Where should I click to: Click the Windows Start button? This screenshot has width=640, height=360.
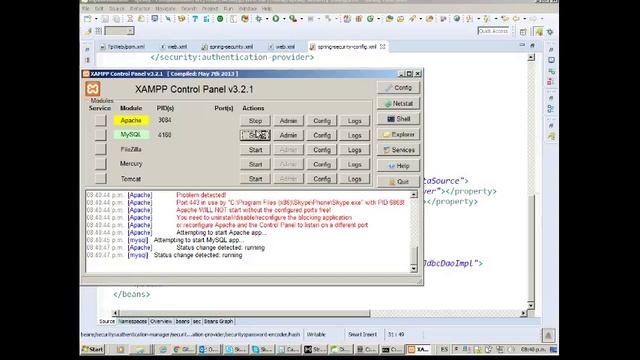click(x=93, y=349)
